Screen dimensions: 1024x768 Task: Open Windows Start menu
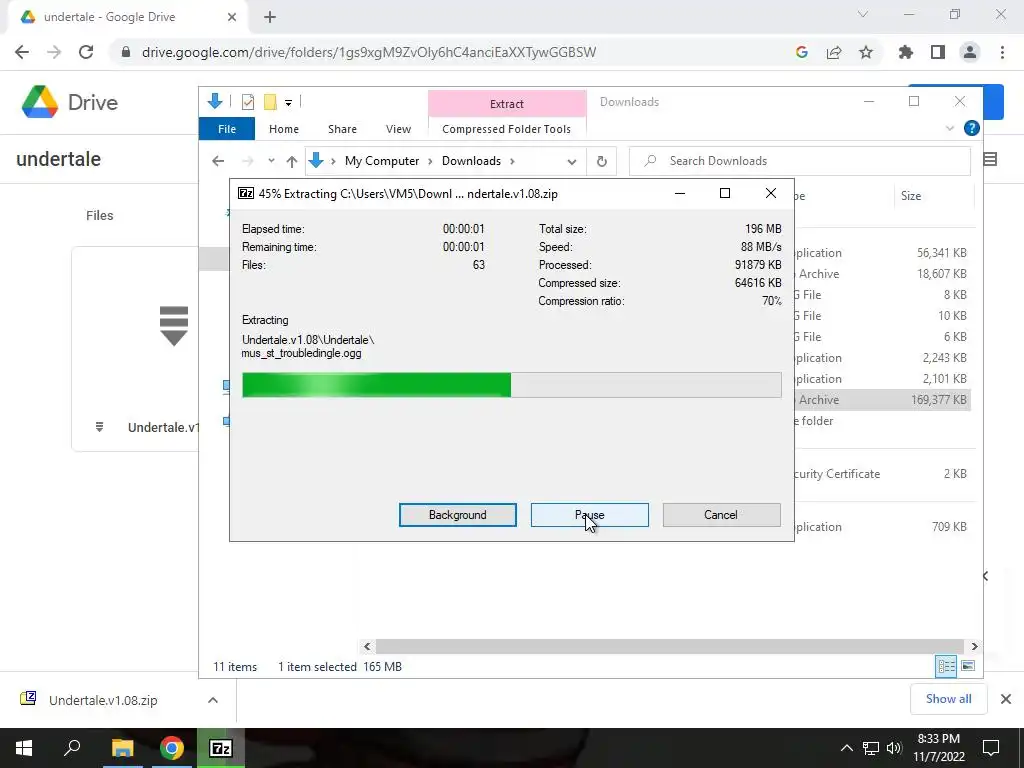24,748
